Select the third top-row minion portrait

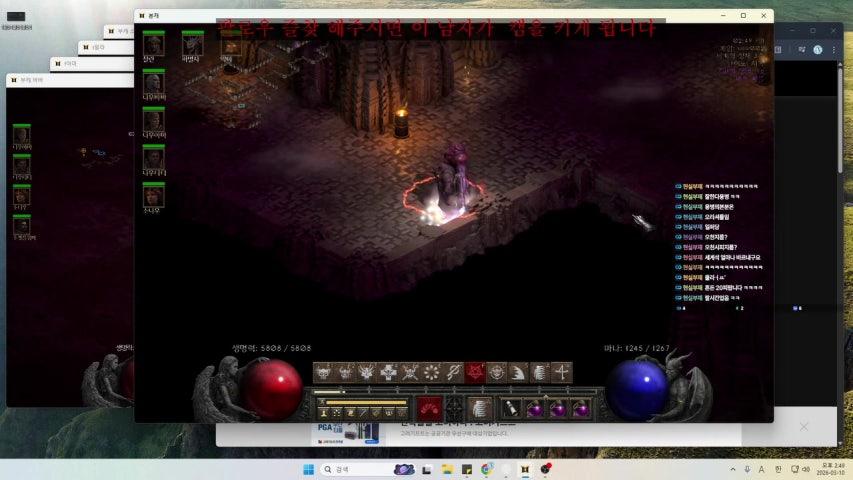click(231, 45)
